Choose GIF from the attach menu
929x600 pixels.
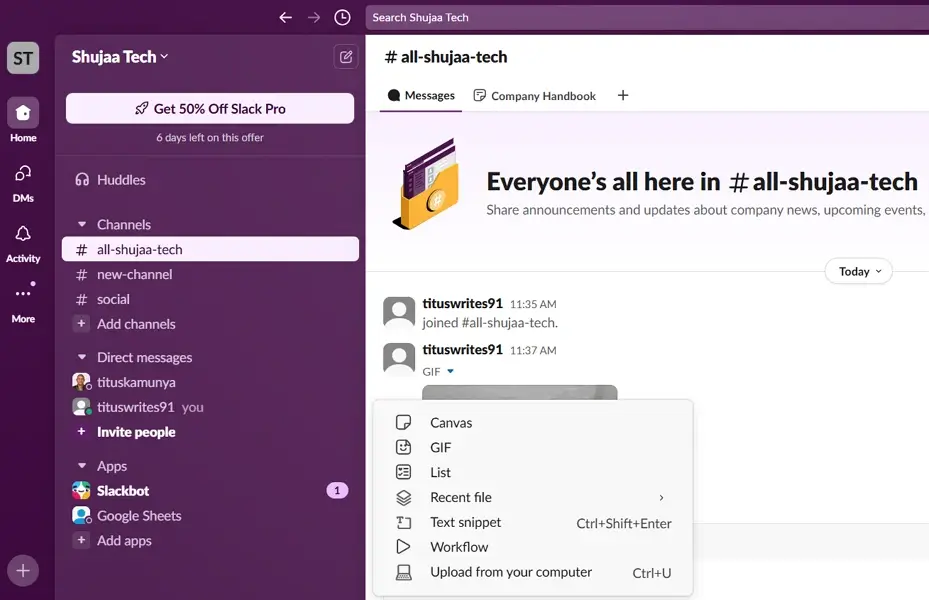[533, 447]
